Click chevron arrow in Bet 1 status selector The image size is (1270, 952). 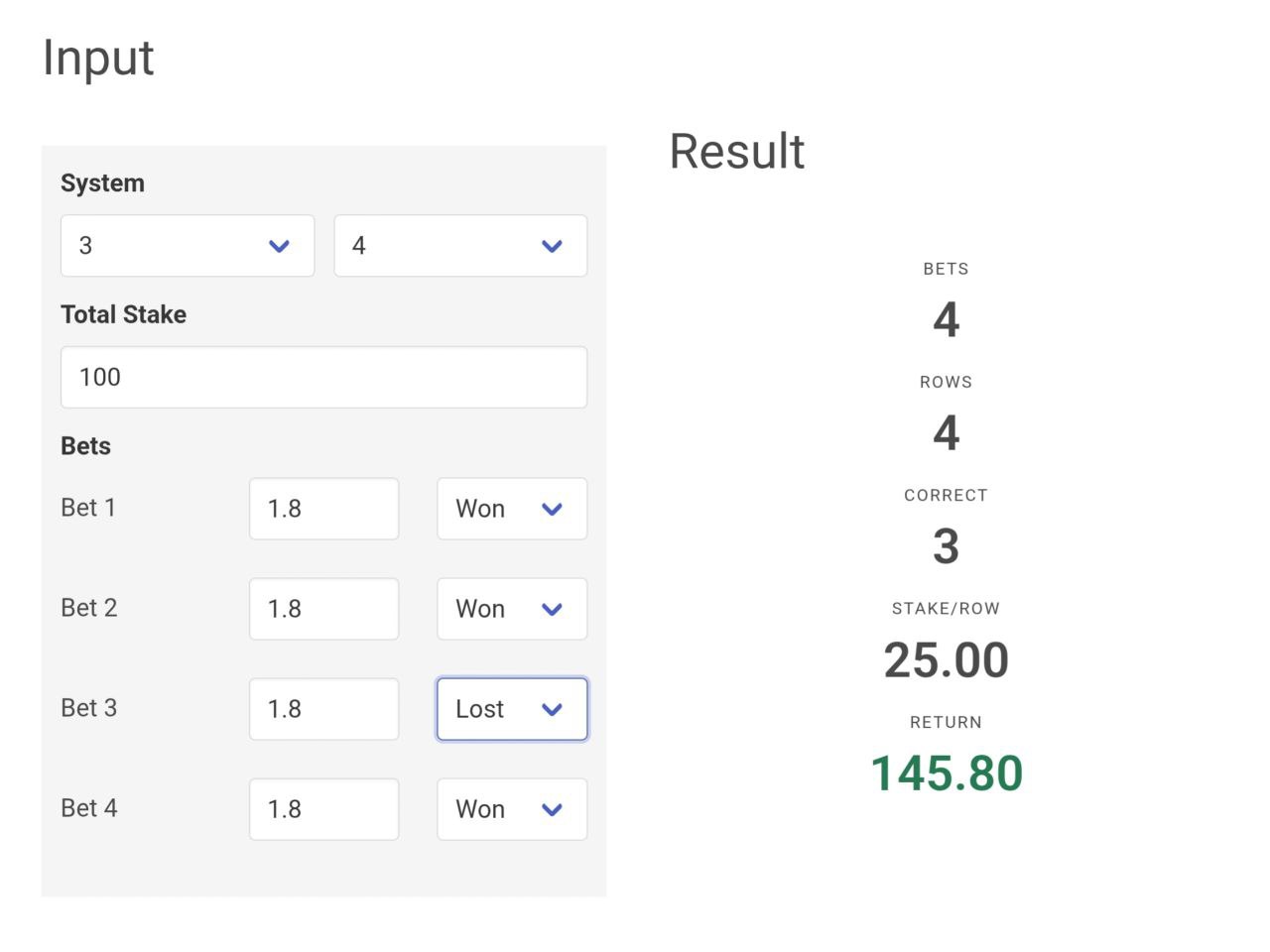(553, 510)
